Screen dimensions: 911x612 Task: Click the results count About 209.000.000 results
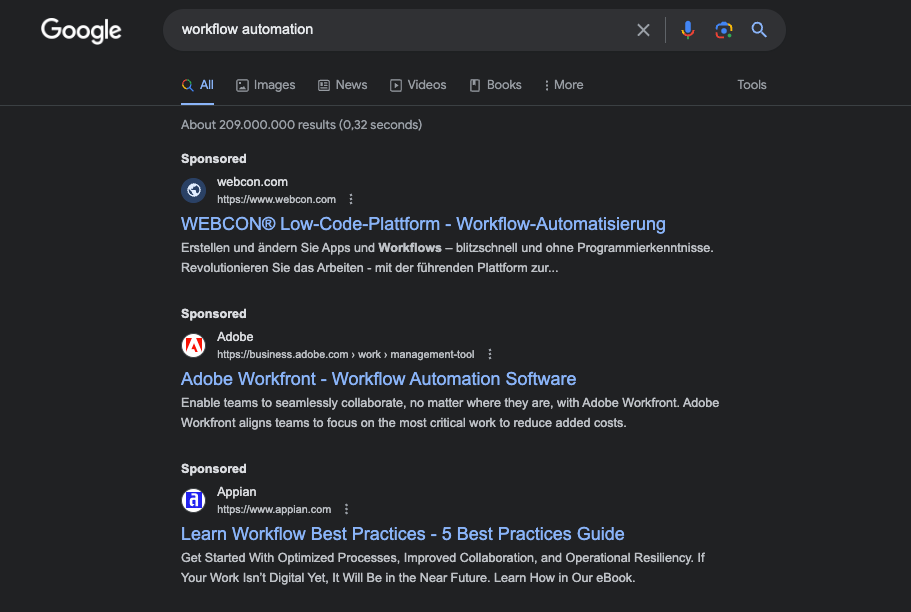(x=302, y=125)
